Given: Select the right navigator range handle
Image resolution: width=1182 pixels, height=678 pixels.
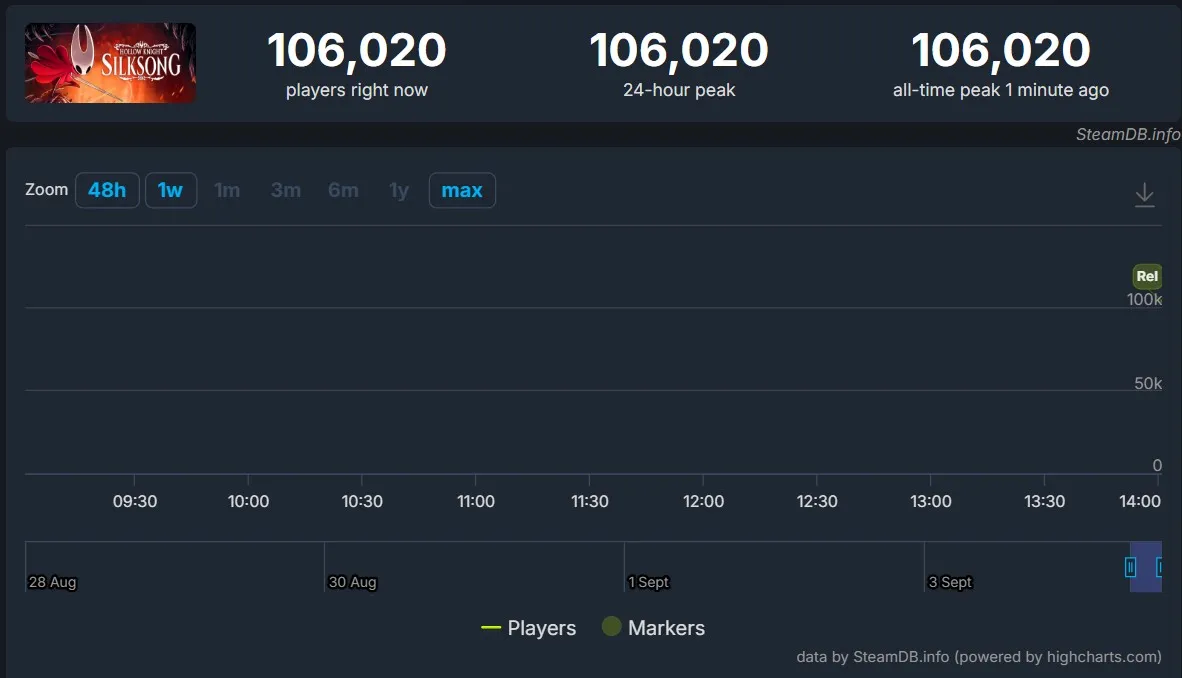Looking at the screenshot, I should click(1159, 566).
